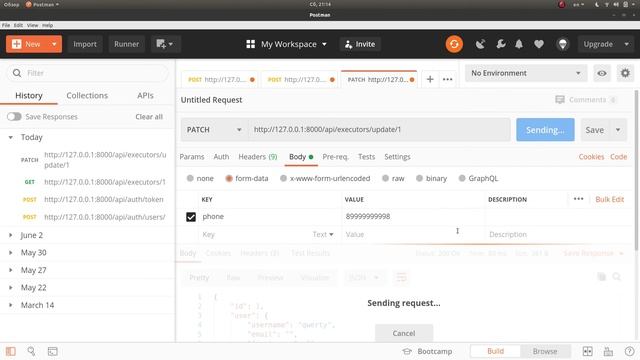Select the raw body type

pyautogui.click(x=385, y=178)
